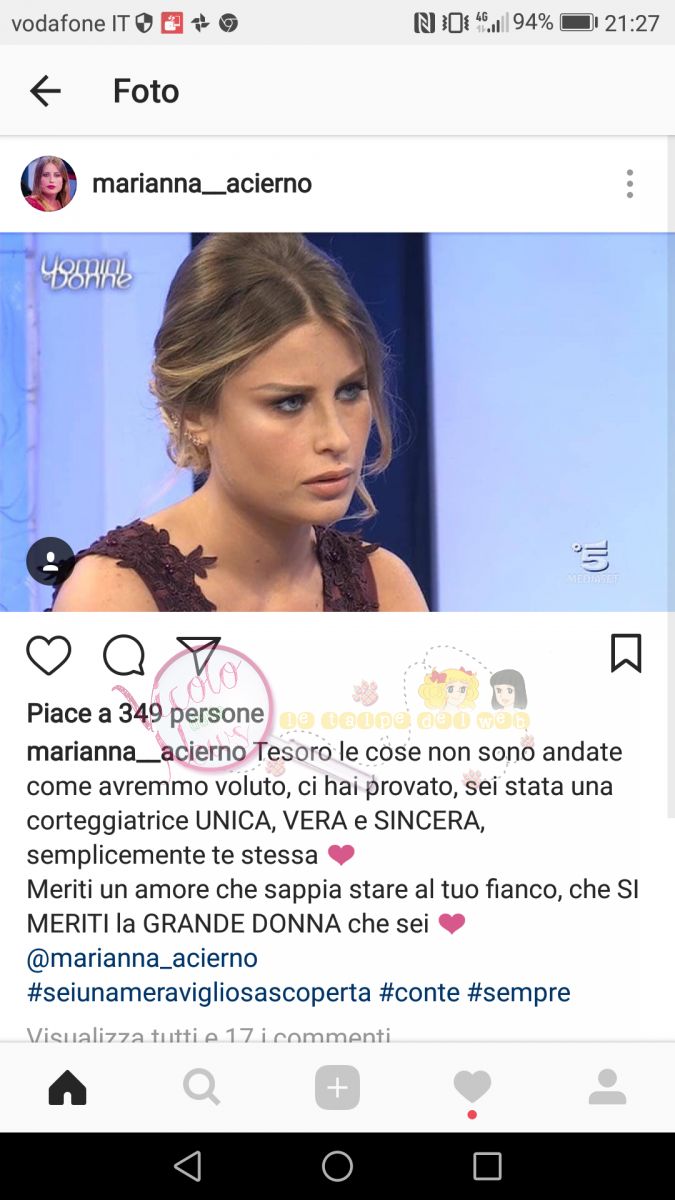Open activity notifications heart tab

[x=472, y=1087]
